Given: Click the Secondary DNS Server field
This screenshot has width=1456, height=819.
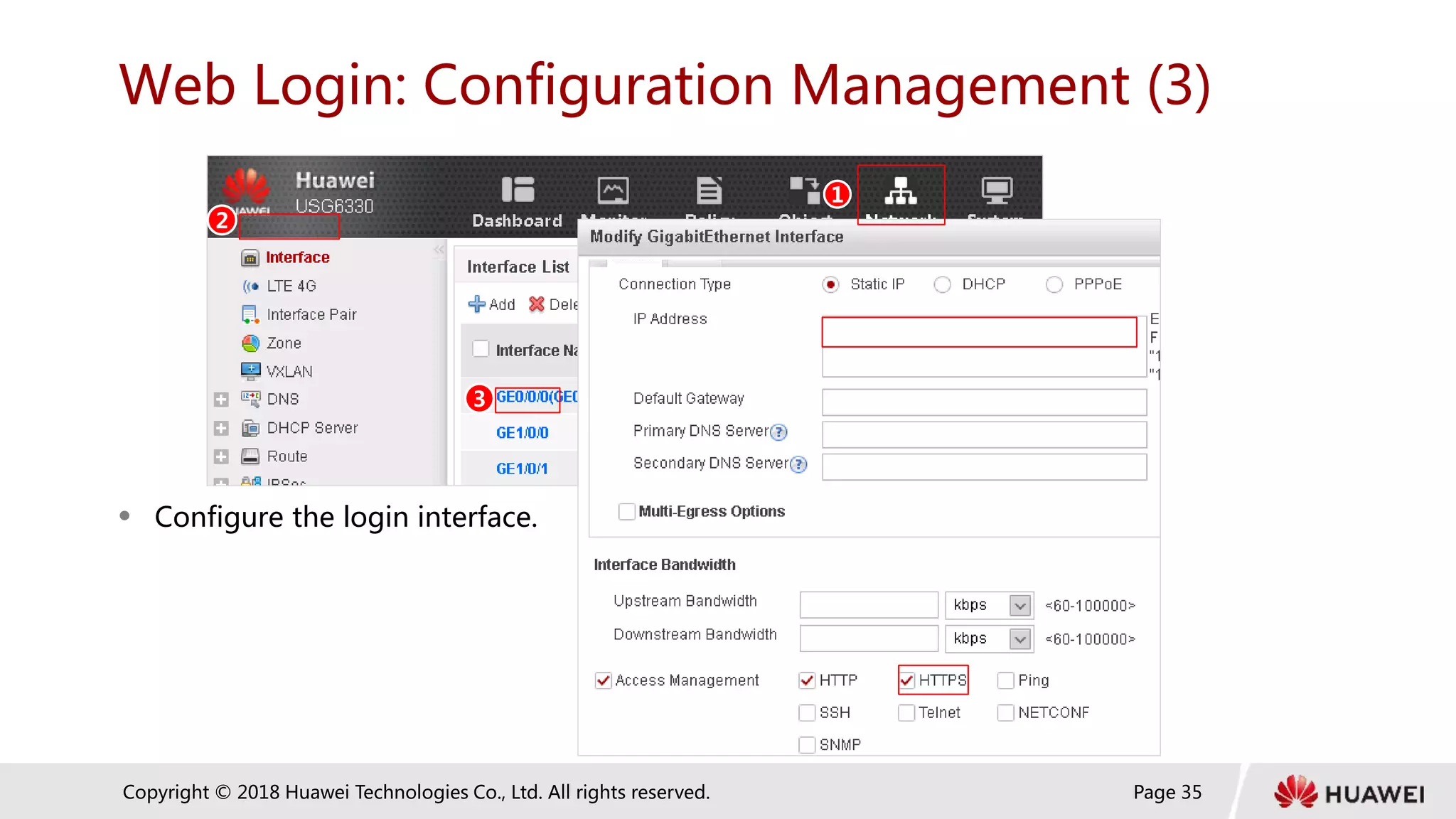Looking at the screenshot, I should point(985,467).
